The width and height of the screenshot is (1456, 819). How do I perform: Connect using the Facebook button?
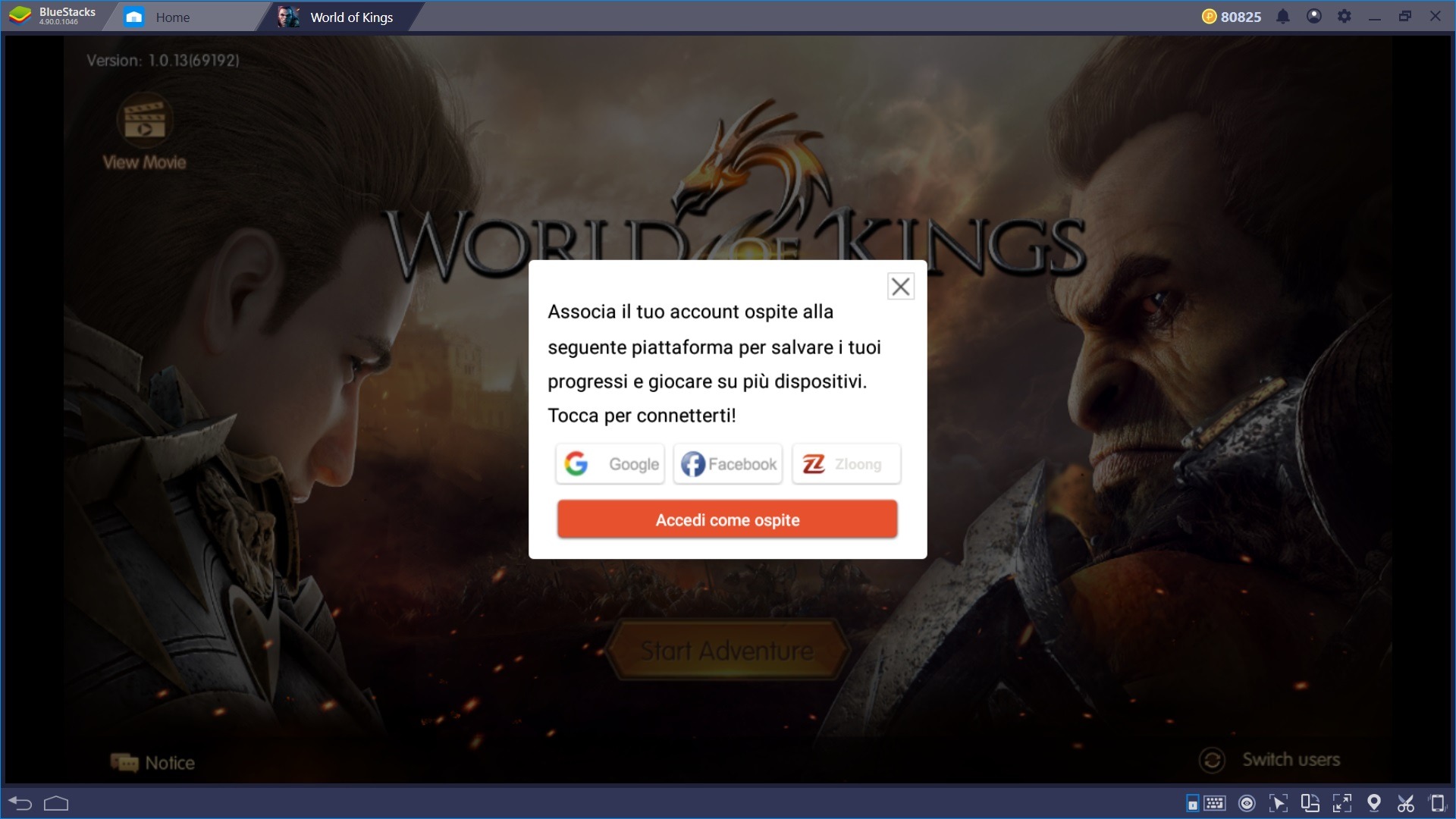[x=728, y=464]
